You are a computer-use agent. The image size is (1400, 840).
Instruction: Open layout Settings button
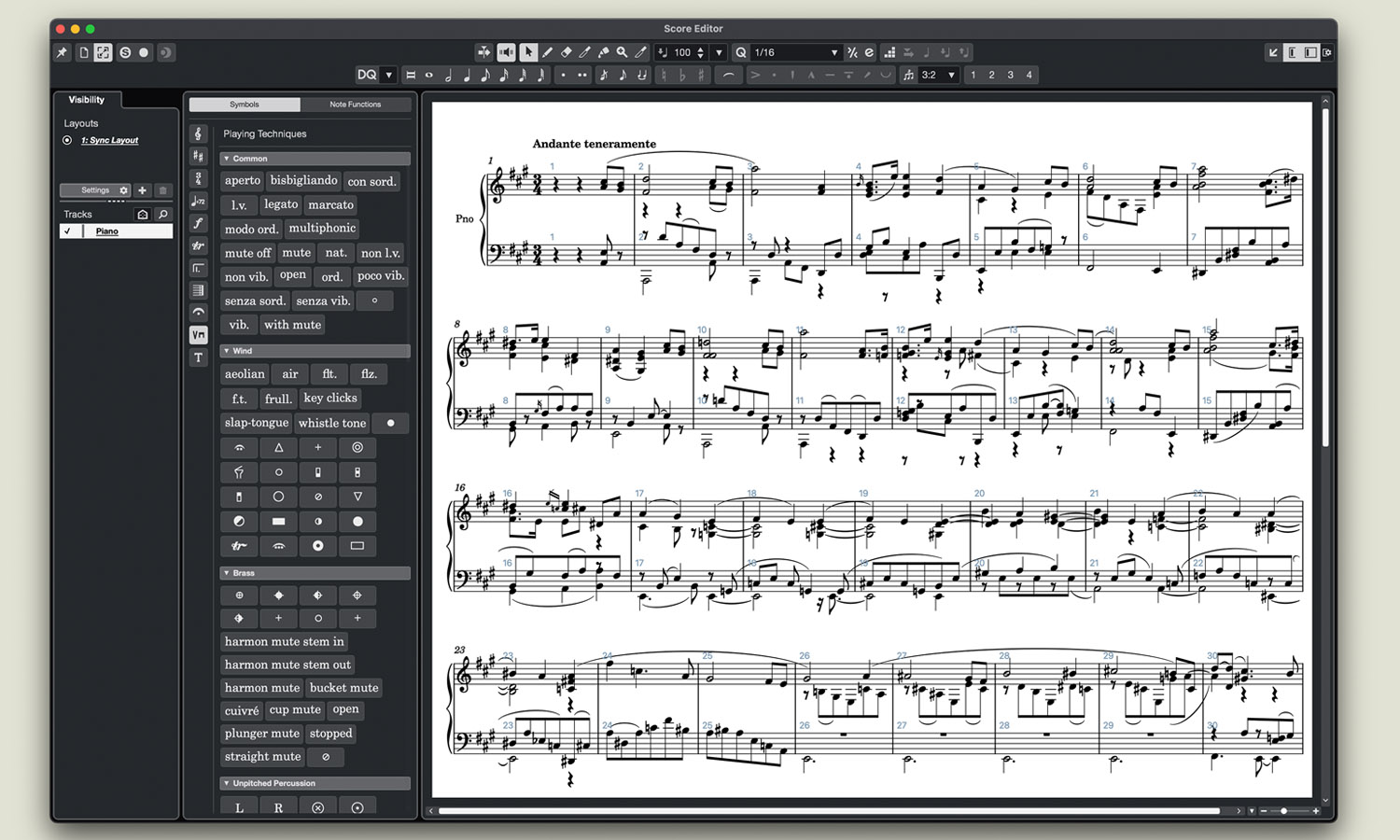[x=95, y=190]
